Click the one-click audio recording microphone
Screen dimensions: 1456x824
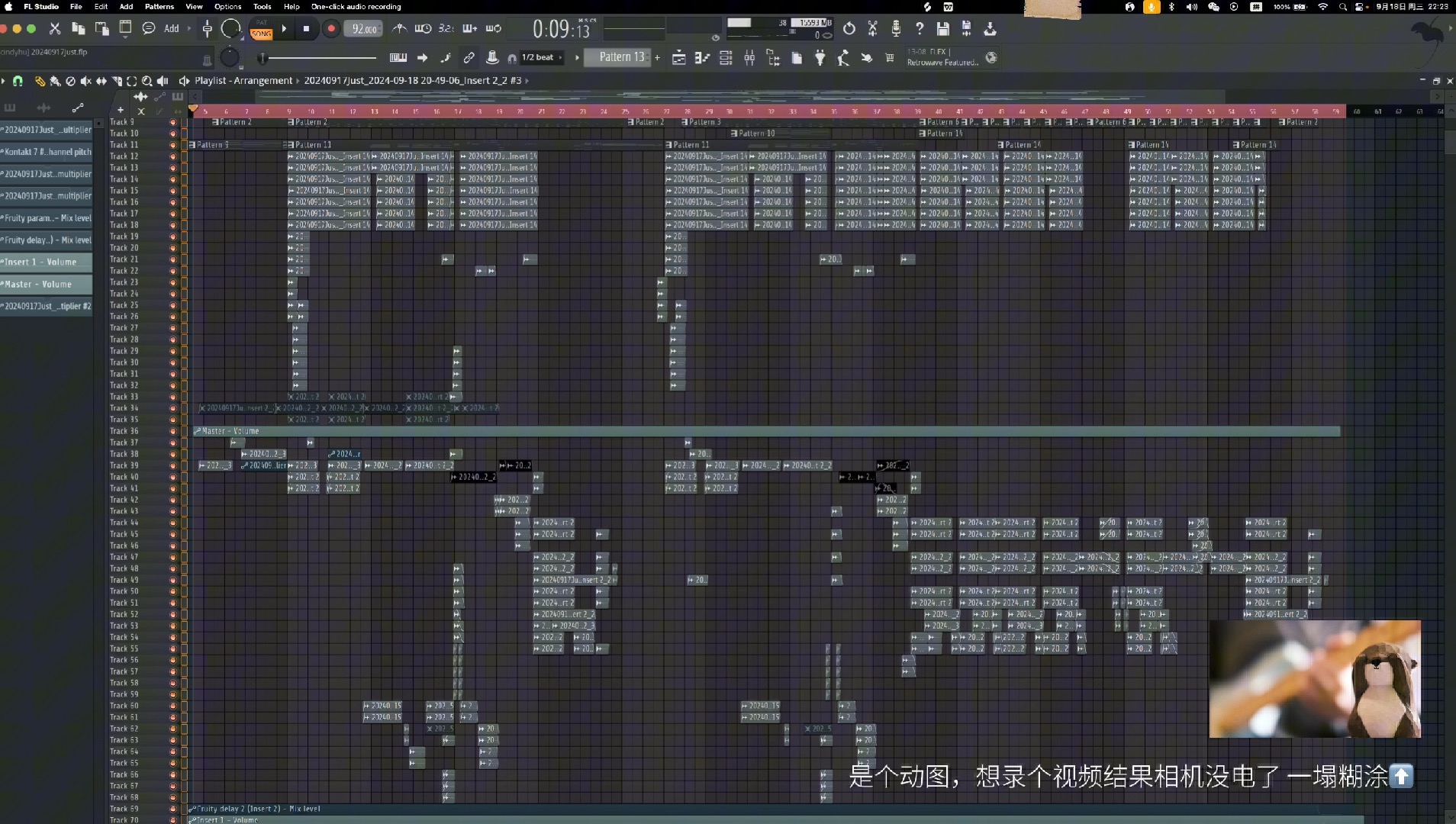tap(896, 29)
